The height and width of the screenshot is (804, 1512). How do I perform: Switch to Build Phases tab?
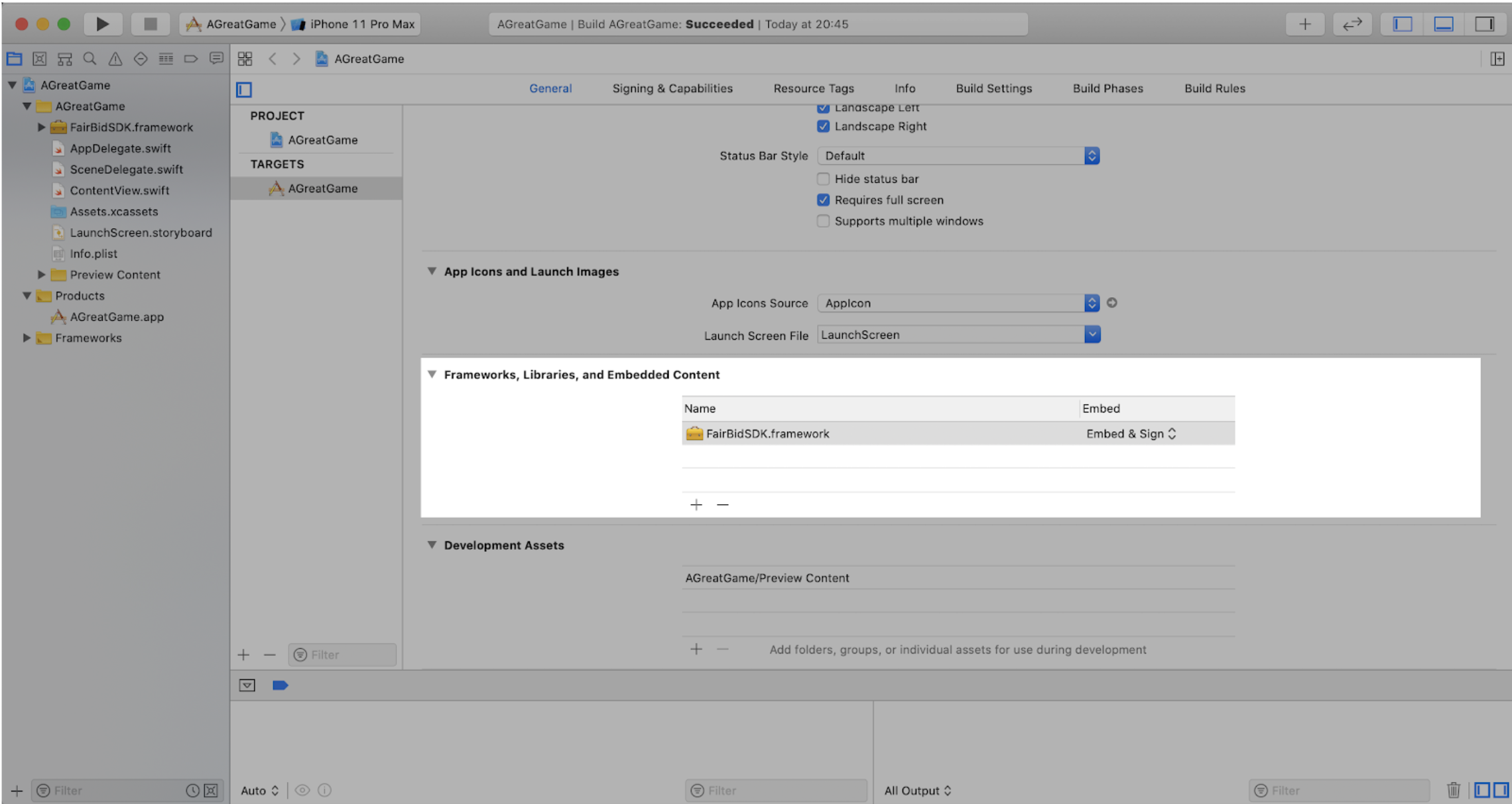click(1107, 88)
